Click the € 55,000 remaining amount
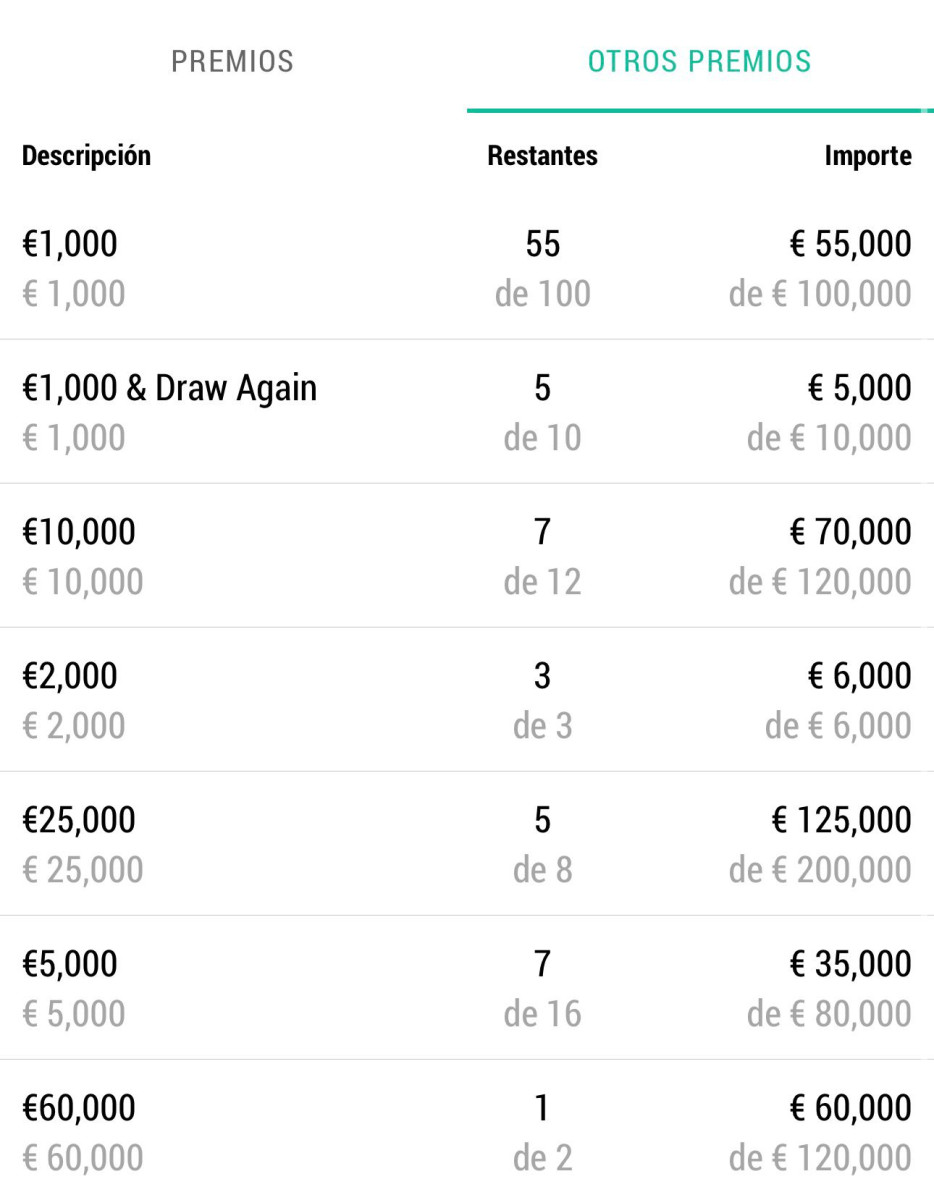This screenshot has width=934, height=1200. (x=848, y=244)
